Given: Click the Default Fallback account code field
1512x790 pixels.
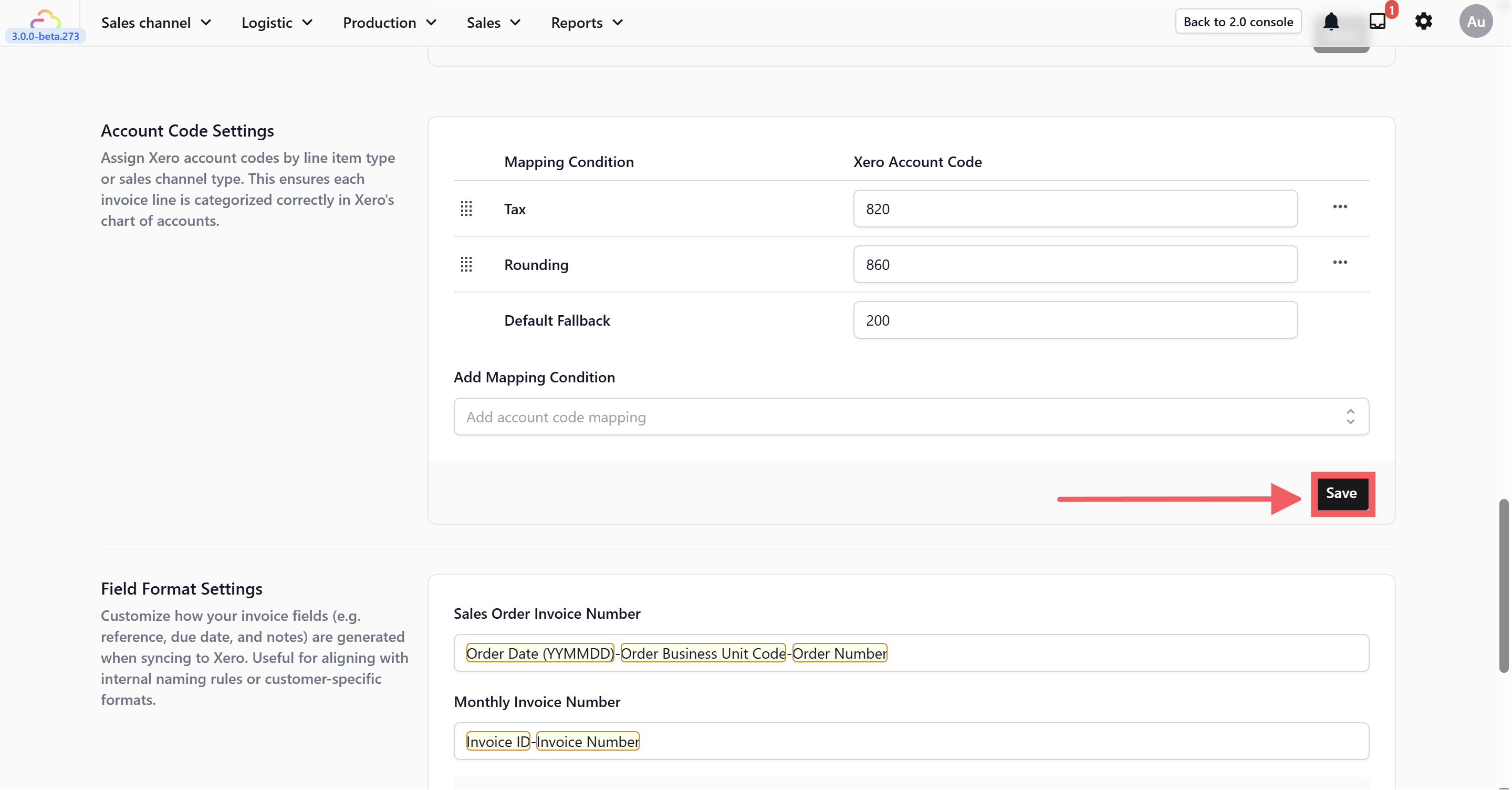Looking at the screenshot, I should click(1075, 320).
